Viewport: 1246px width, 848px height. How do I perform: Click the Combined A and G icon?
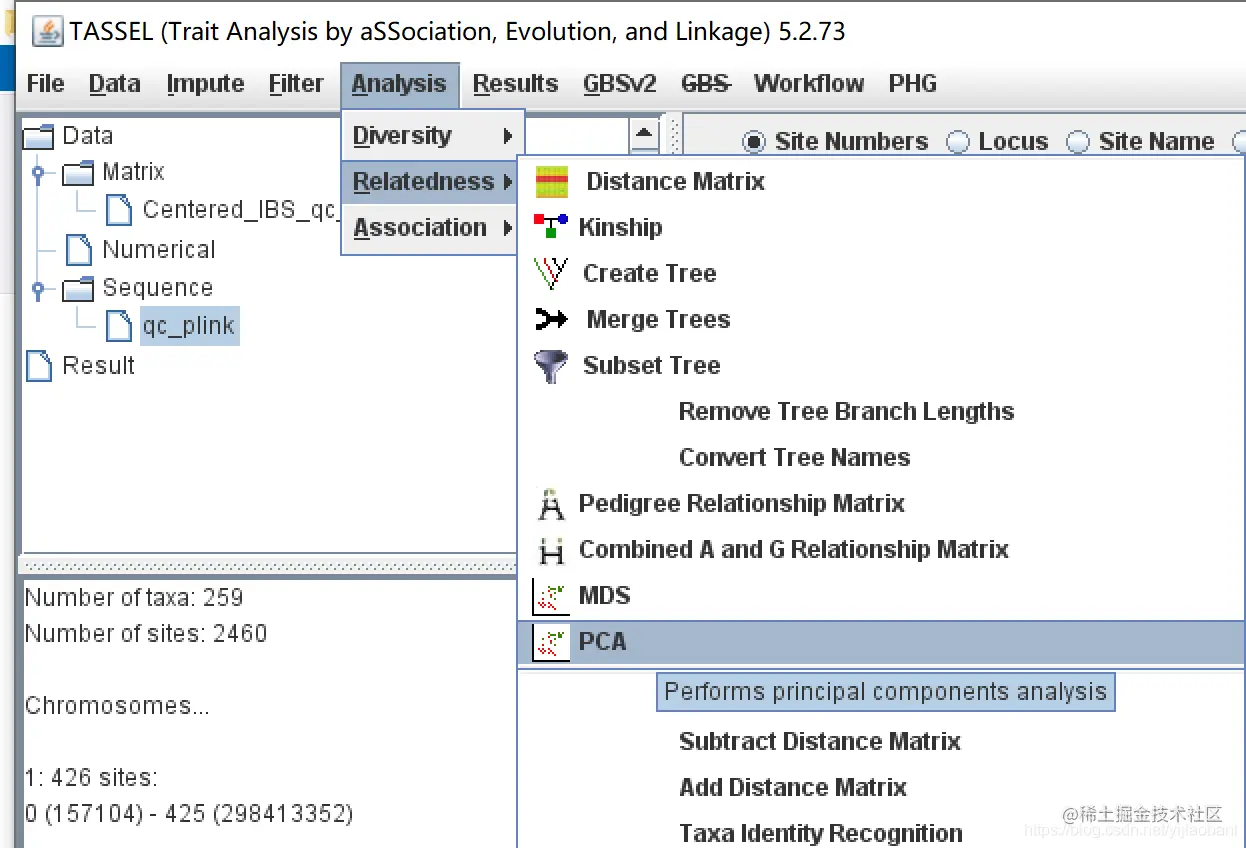tap(551, 550)
